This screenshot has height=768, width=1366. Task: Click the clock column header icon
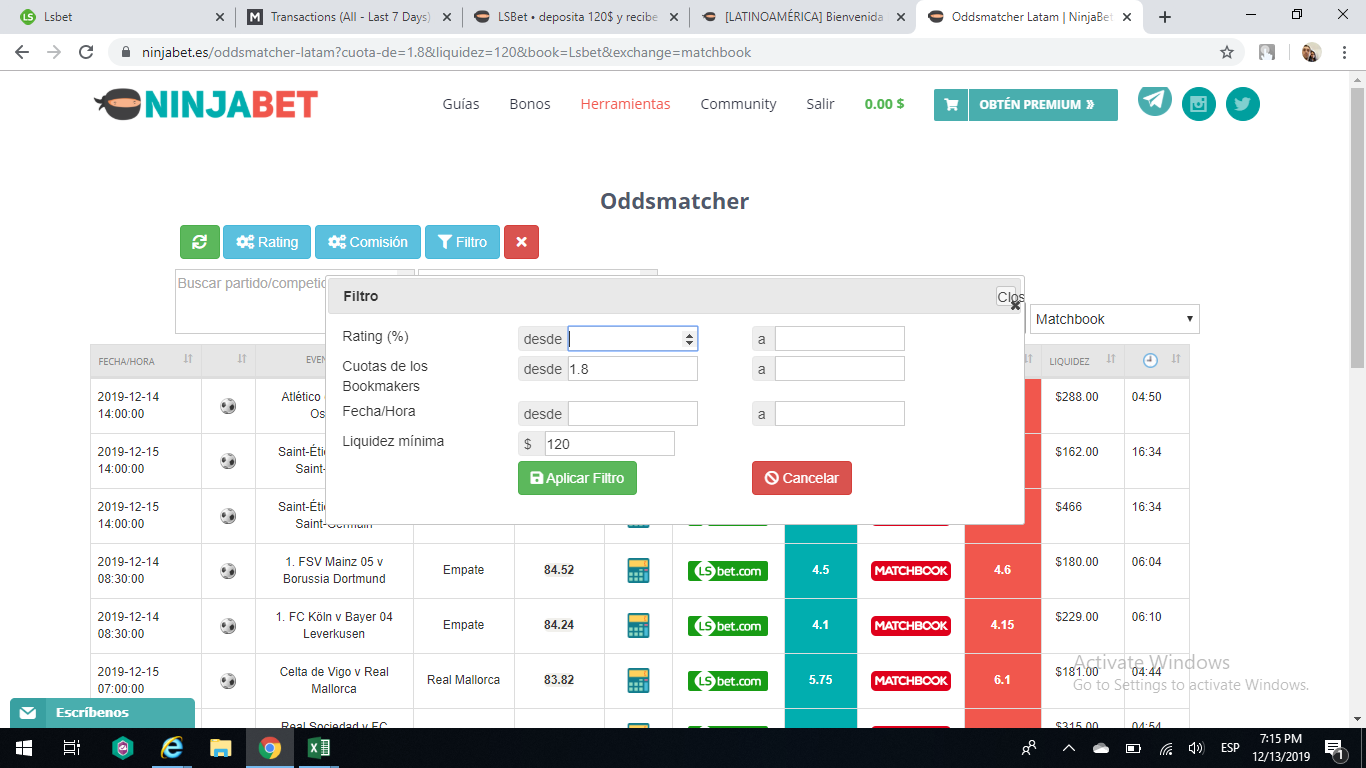tap(1150, 360)
